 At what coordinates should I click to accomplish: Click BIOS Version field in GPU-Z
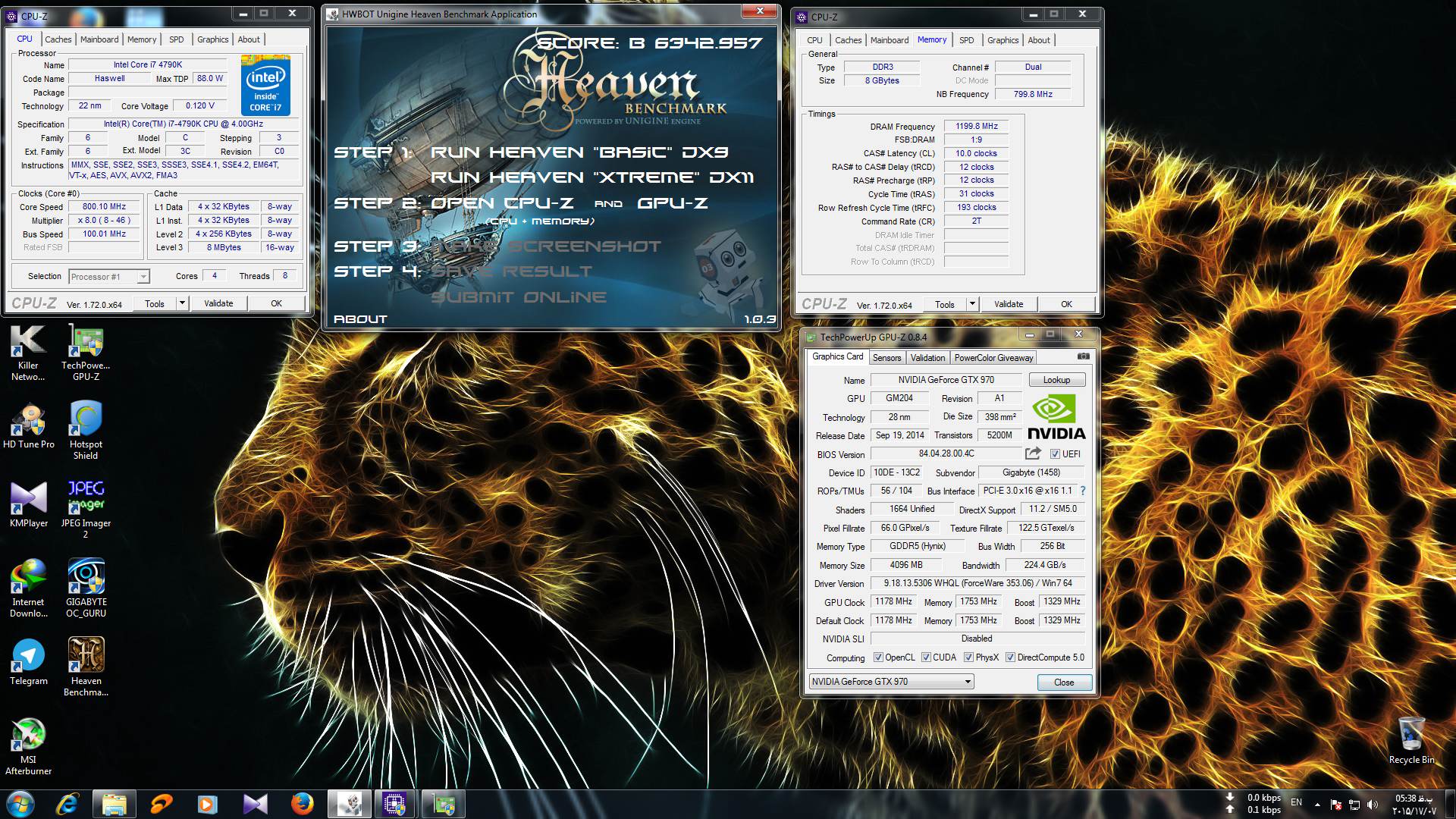point(946,453)
